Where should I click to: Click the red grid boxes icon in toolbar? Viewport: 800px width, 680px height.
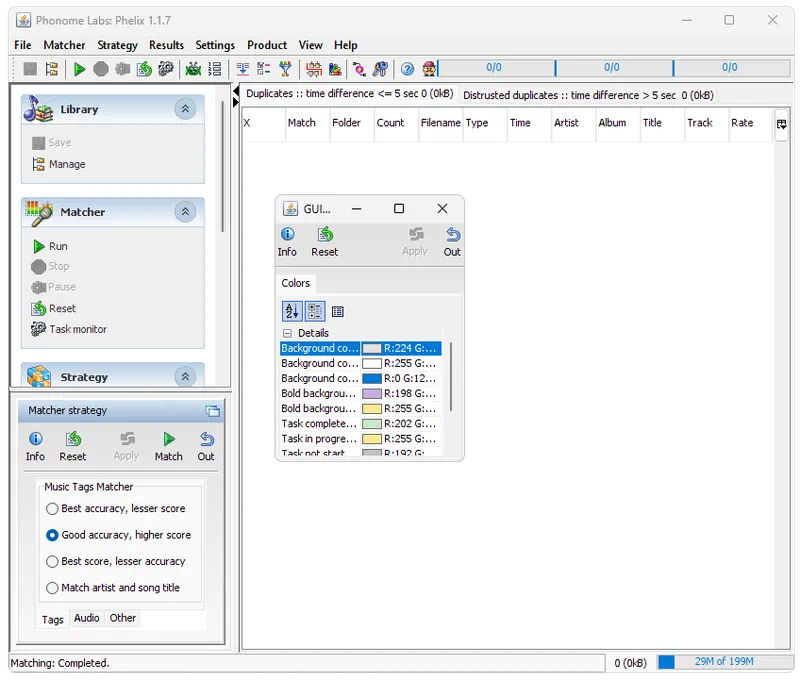tap(313, 69)
